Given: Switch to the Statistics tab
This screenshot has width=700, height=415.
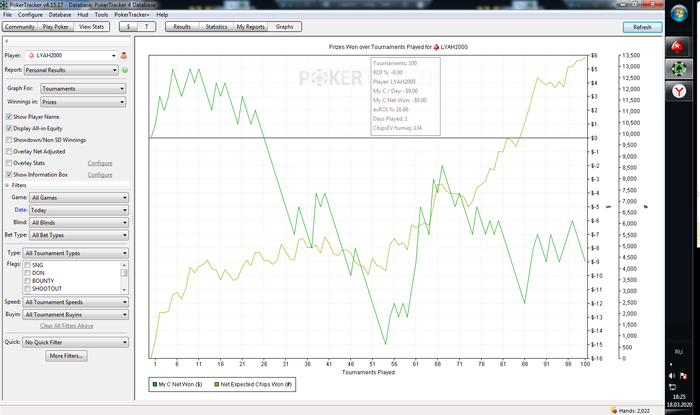Looking at the screenshot, I should pos(216,27).
